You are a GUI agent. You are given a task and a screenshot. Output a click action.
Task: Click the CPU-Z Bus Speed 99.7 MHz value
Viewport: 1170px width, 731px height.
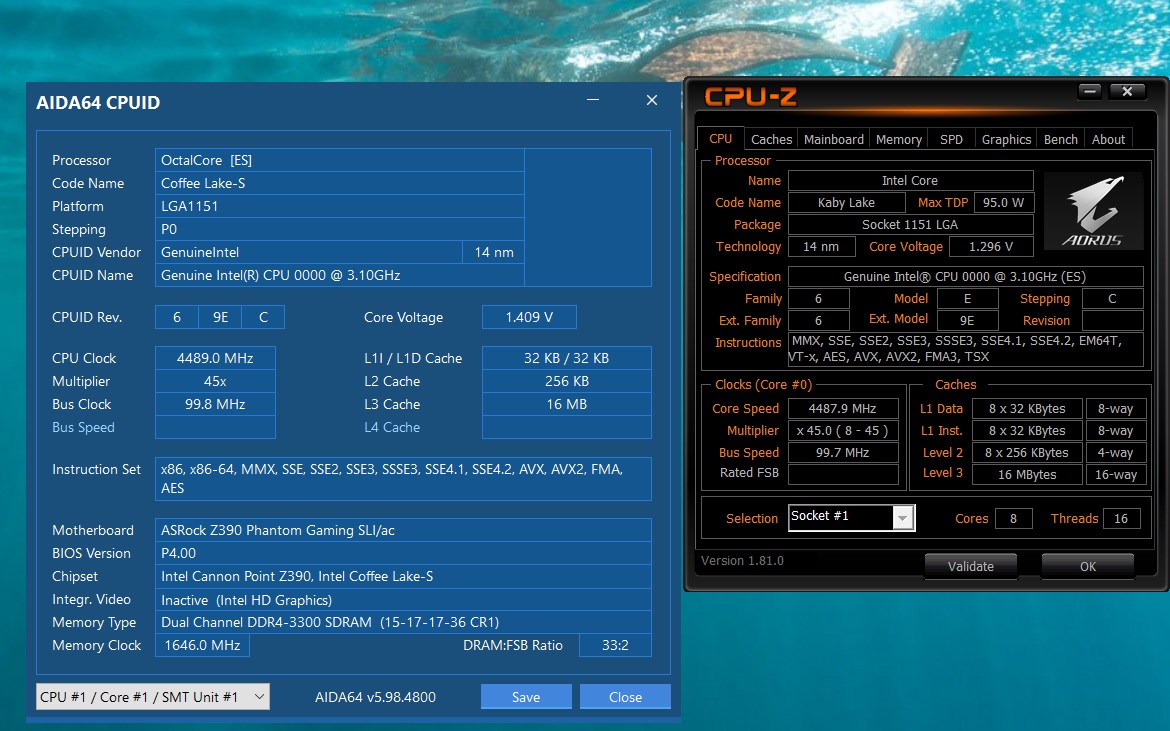pyautogui.click(x=842, y=453)
